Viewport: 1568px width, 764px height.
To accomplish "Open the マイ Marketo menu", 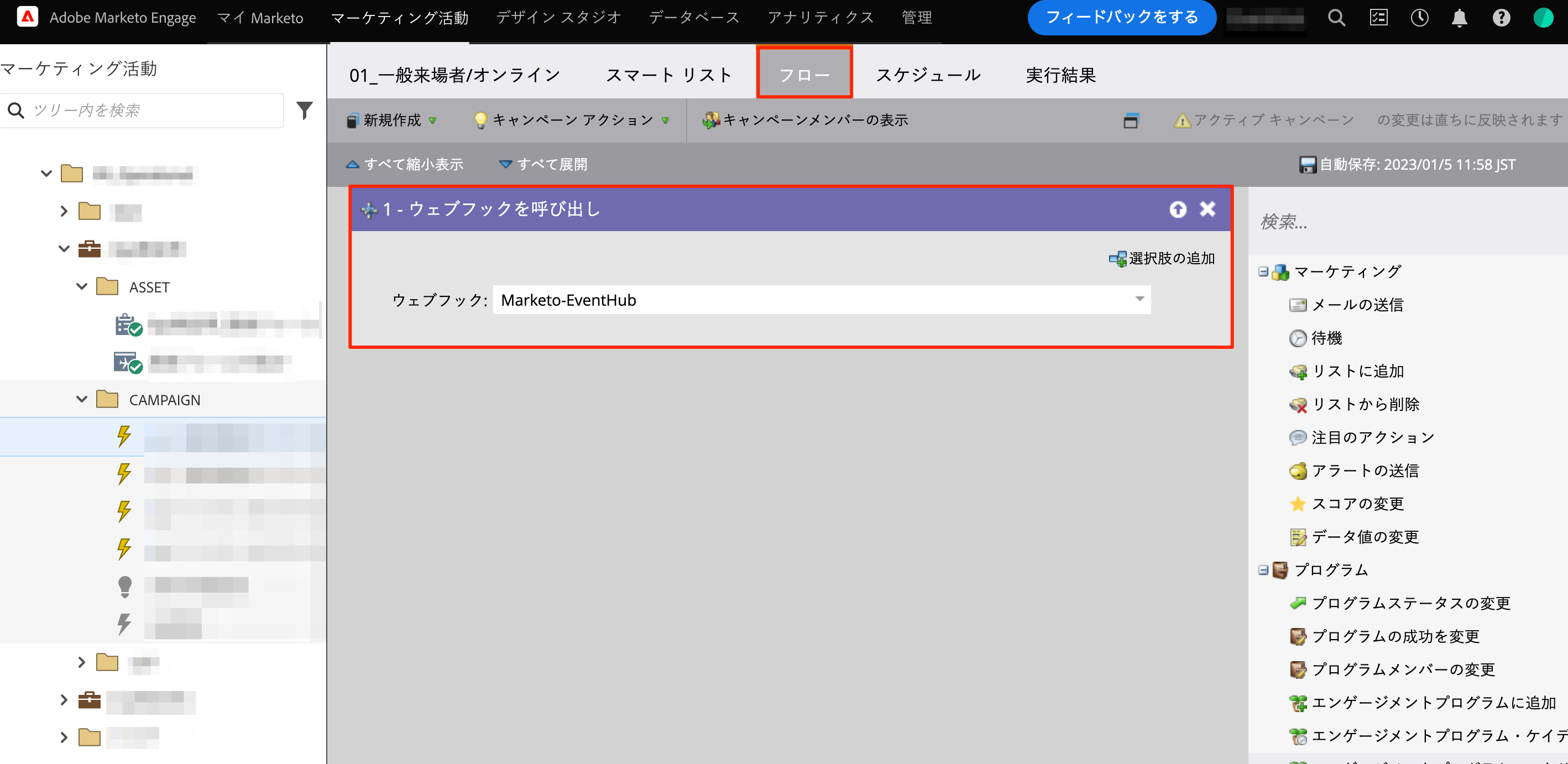I will click(x=260, y=18).
